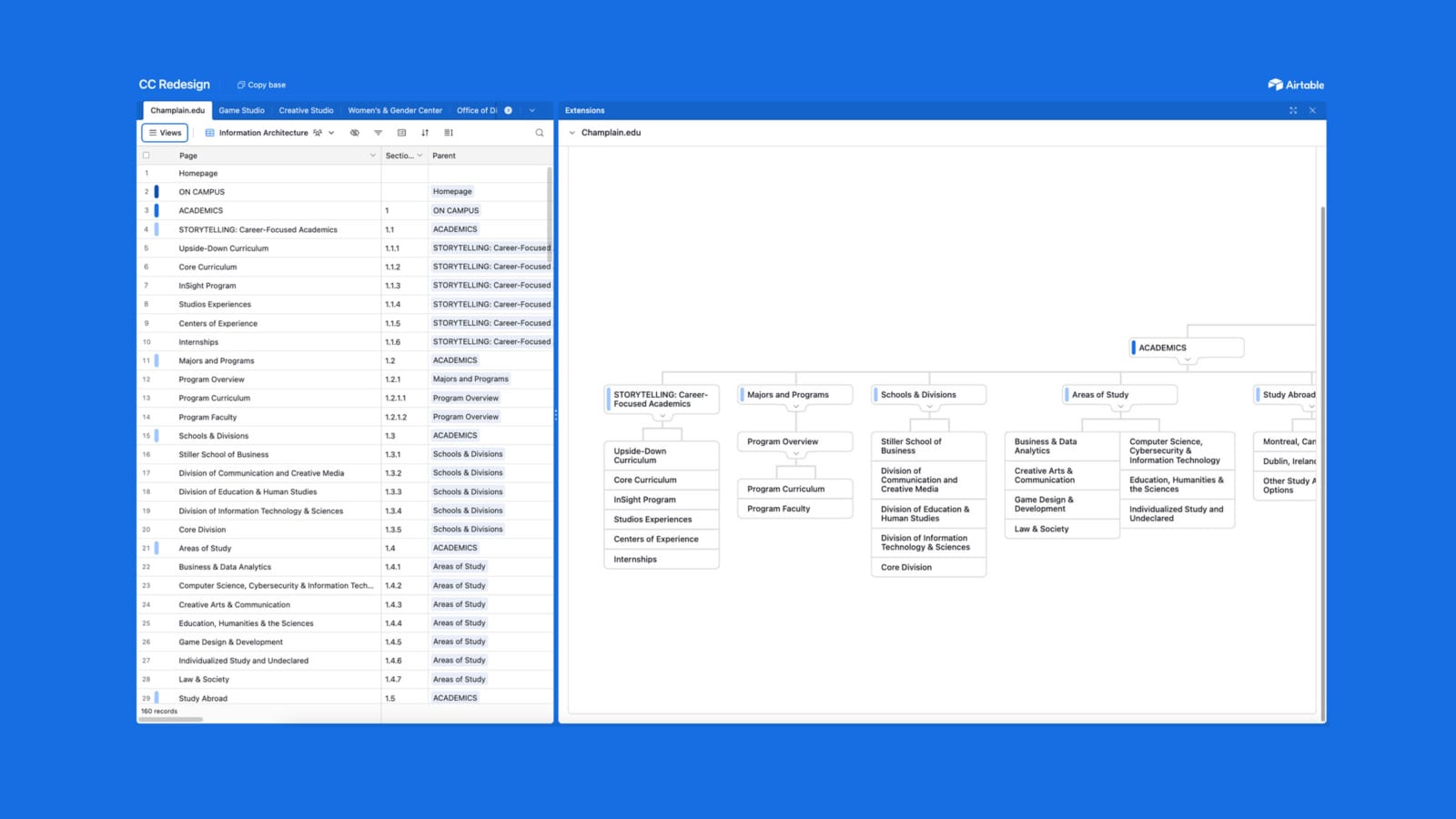The height and width of the screenshot is (819, 1456).
Task: Open the Information Architecture view dropdown
Action: (x=331, y=133)
